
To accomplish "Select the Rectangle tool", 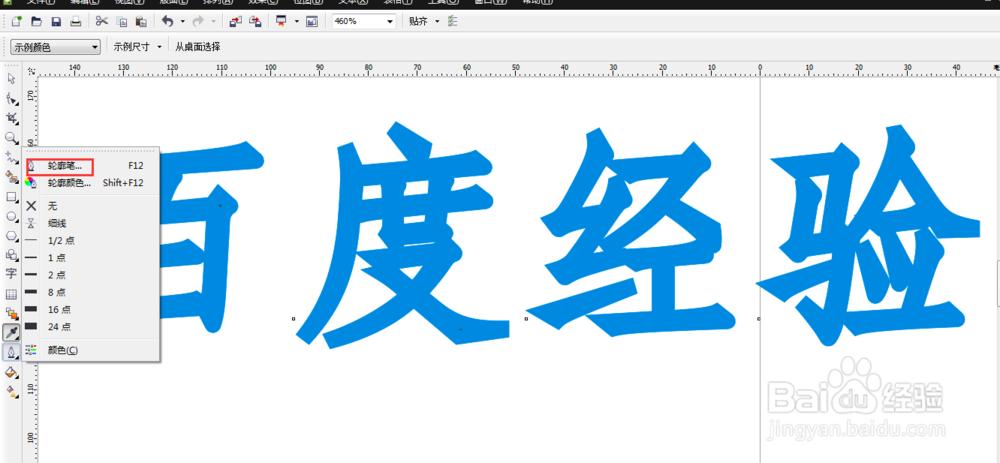I will click(11, 197).
